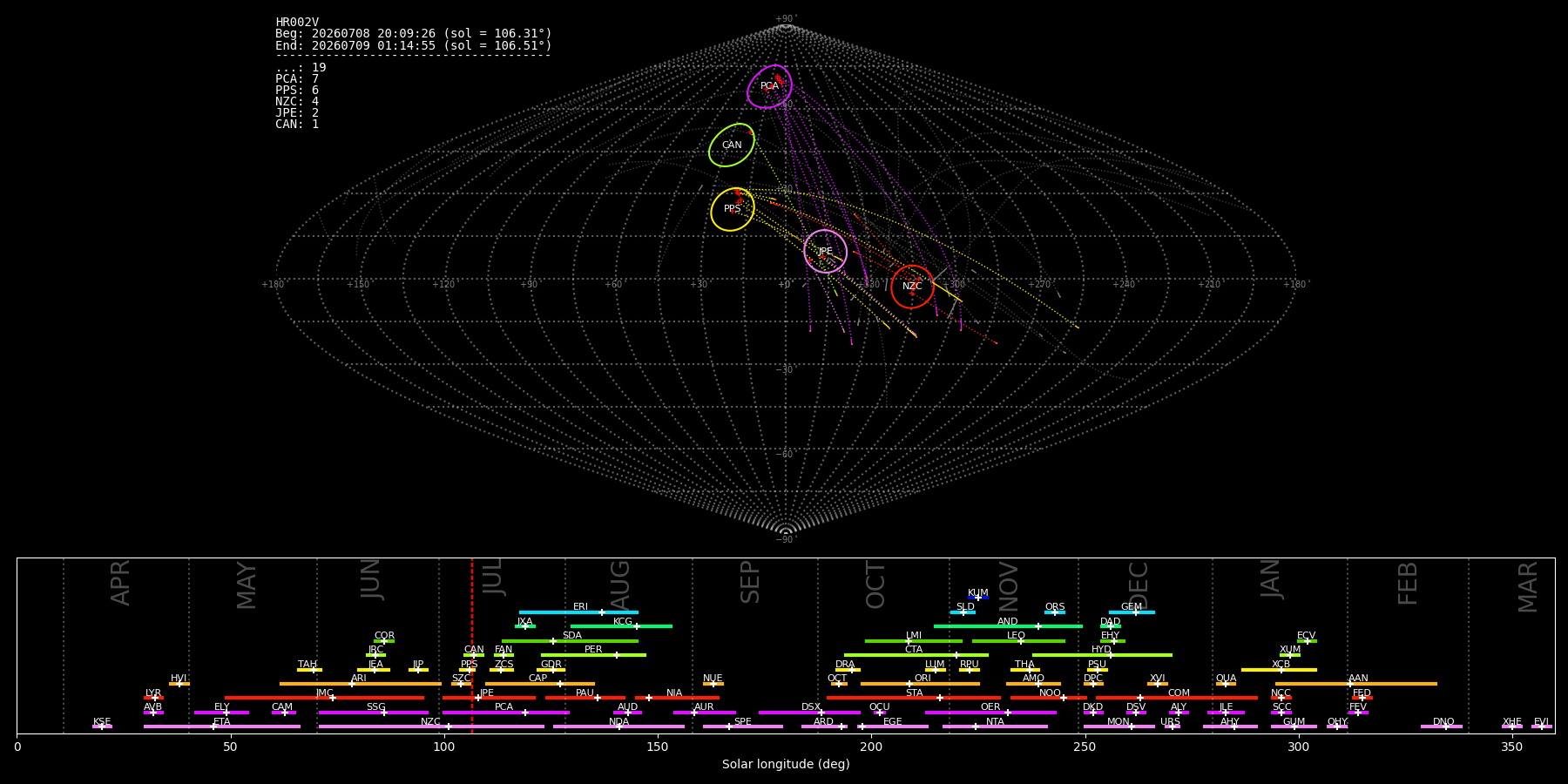The height and width of the screenshot is (784, 1568).
Task: Click the red dashed current-date line in timeline
Action: click(x=472, y=645)
